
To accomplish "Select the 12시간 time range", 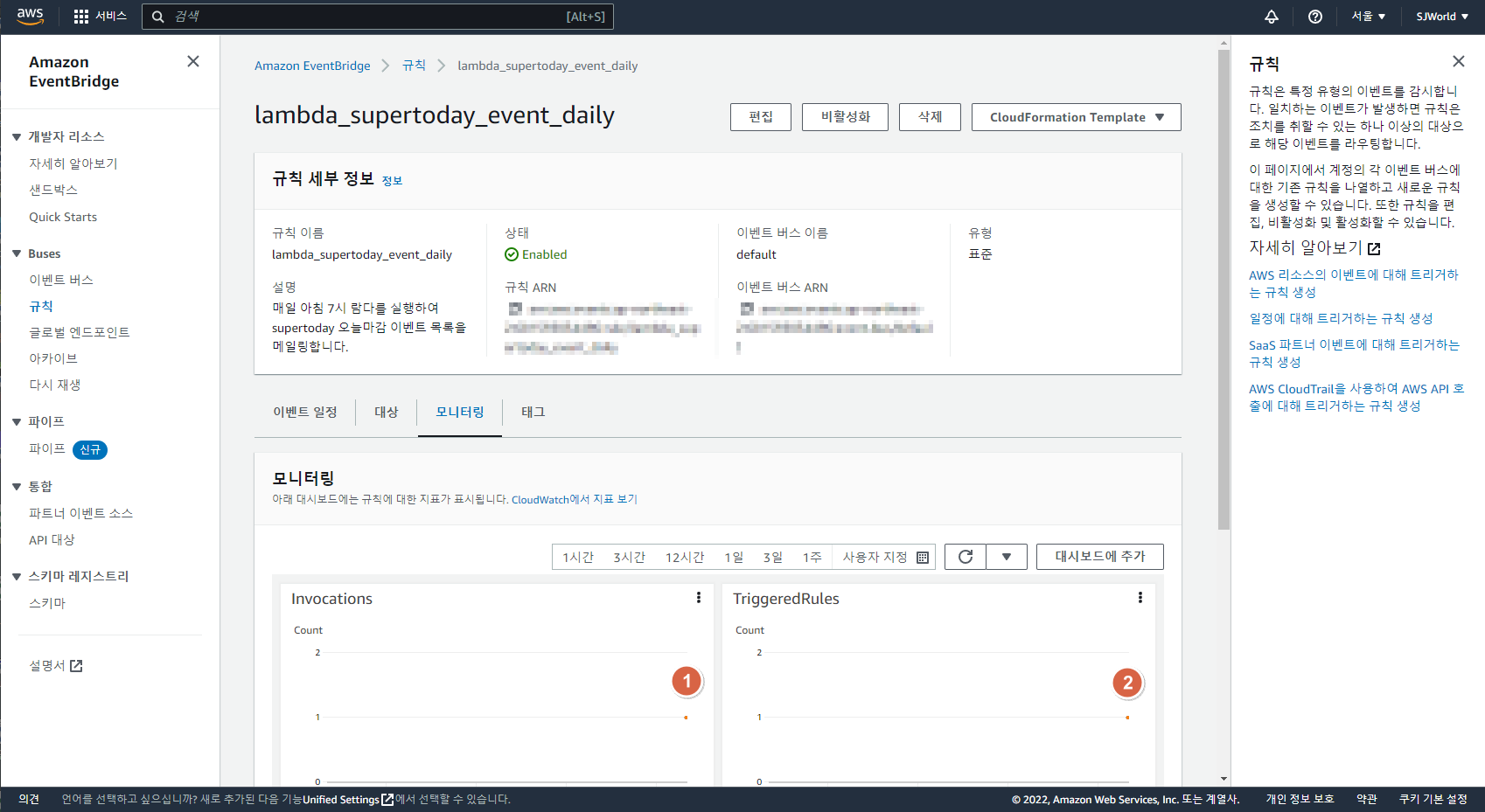I will click(x=685, y=558).
